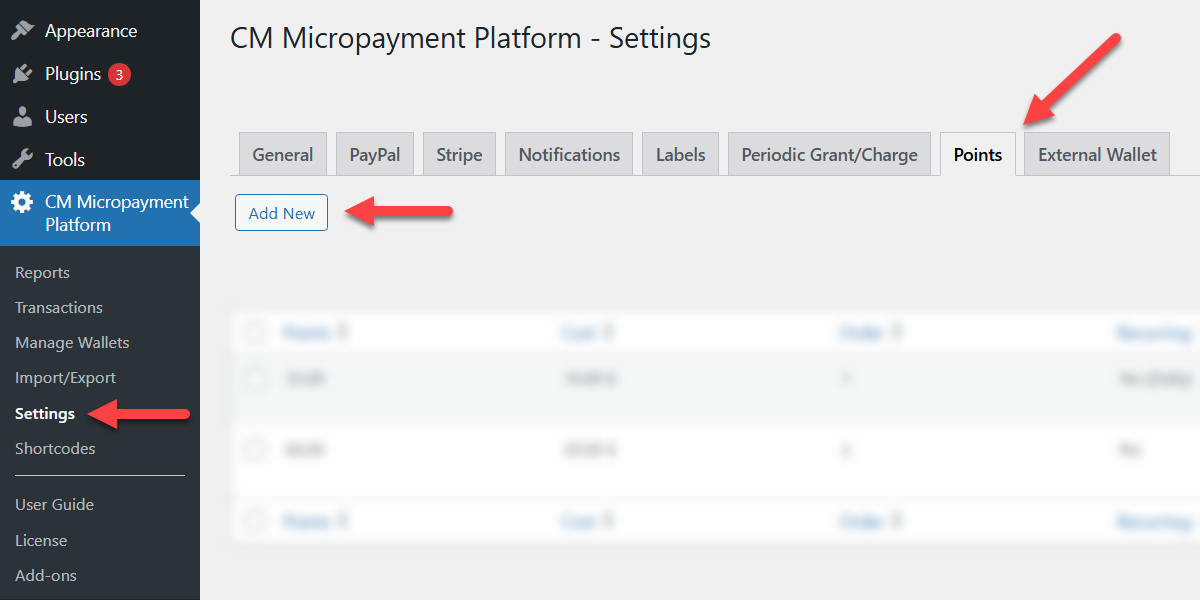The width and height of the screenshot is (1200, 600).
Task: Sort by the Points column in the table header
Action: coord(315,331)
